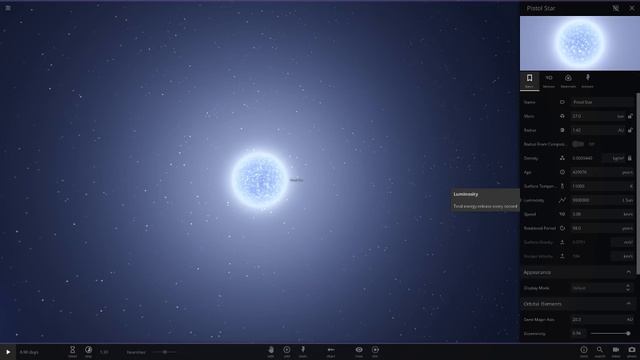Screen dimensions: 640x360
Task: Switch to the first bookmark tab
Action: tap(529, 81)
